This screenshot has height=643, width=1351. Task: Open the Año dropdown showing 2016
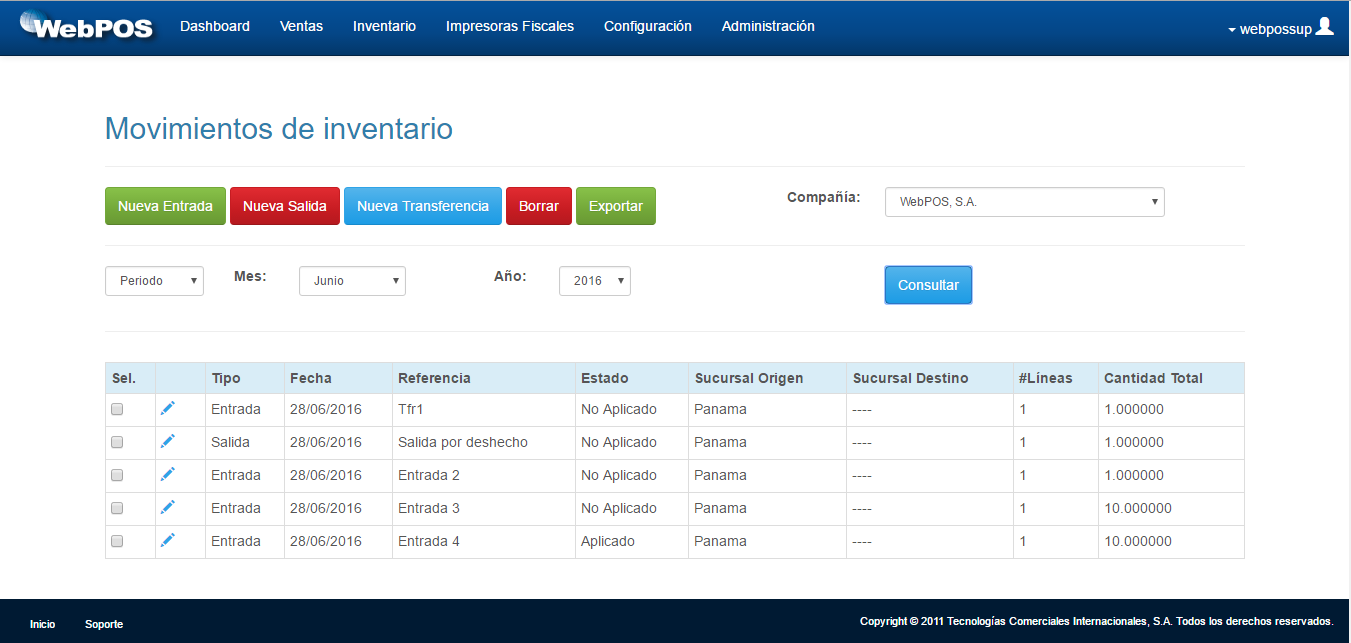point(594,281)
